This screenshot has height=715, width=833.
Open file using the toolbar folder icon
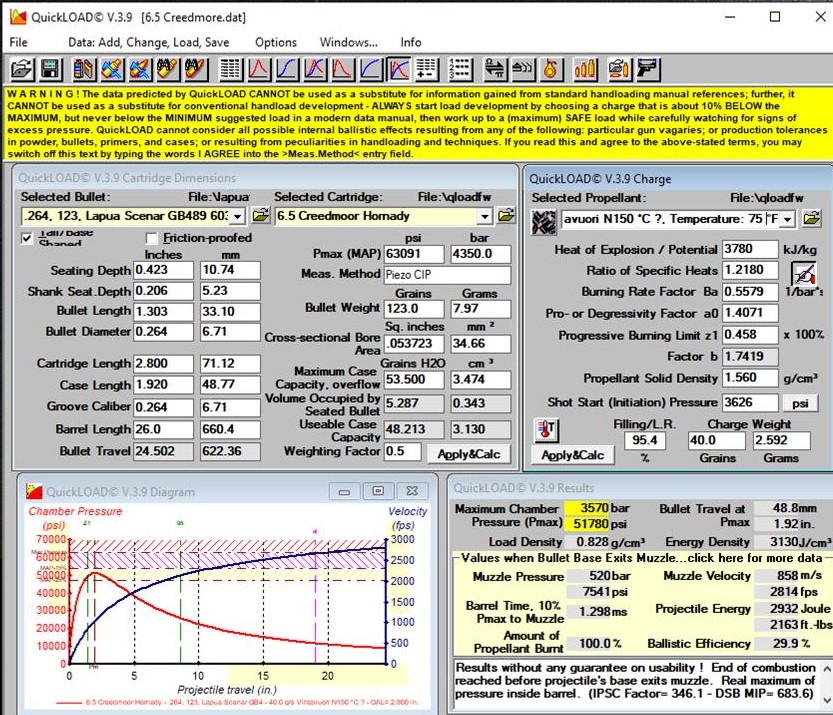(x=22, y=70)
